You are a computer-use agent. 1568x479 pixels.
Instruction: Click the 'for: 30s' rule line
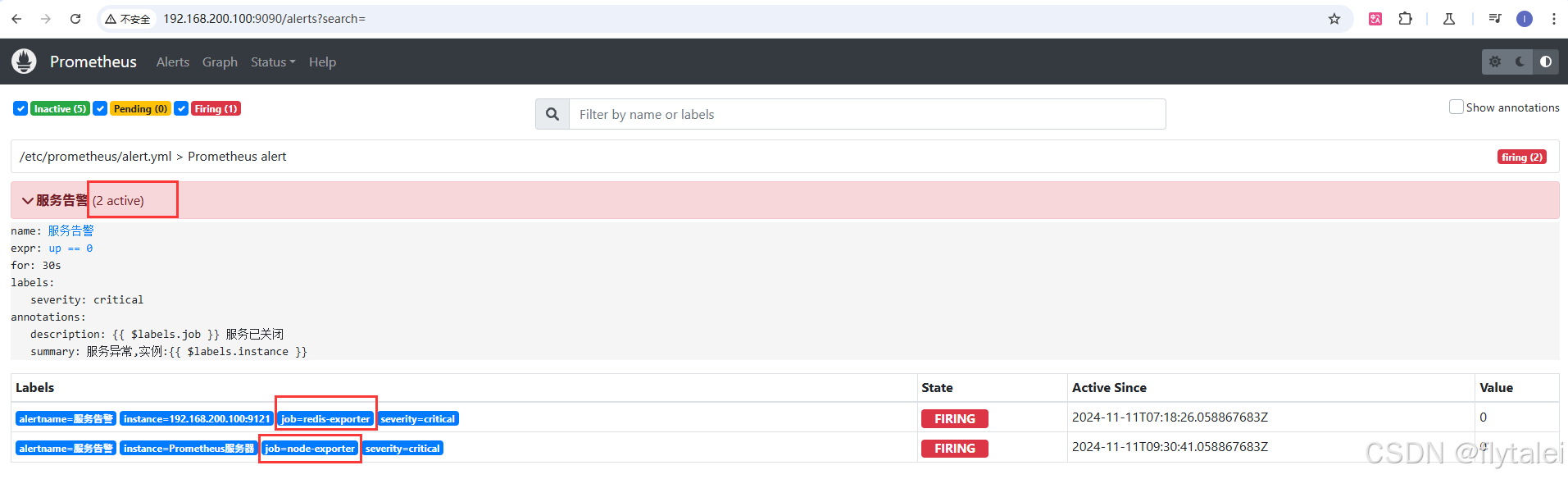[36, 265]
